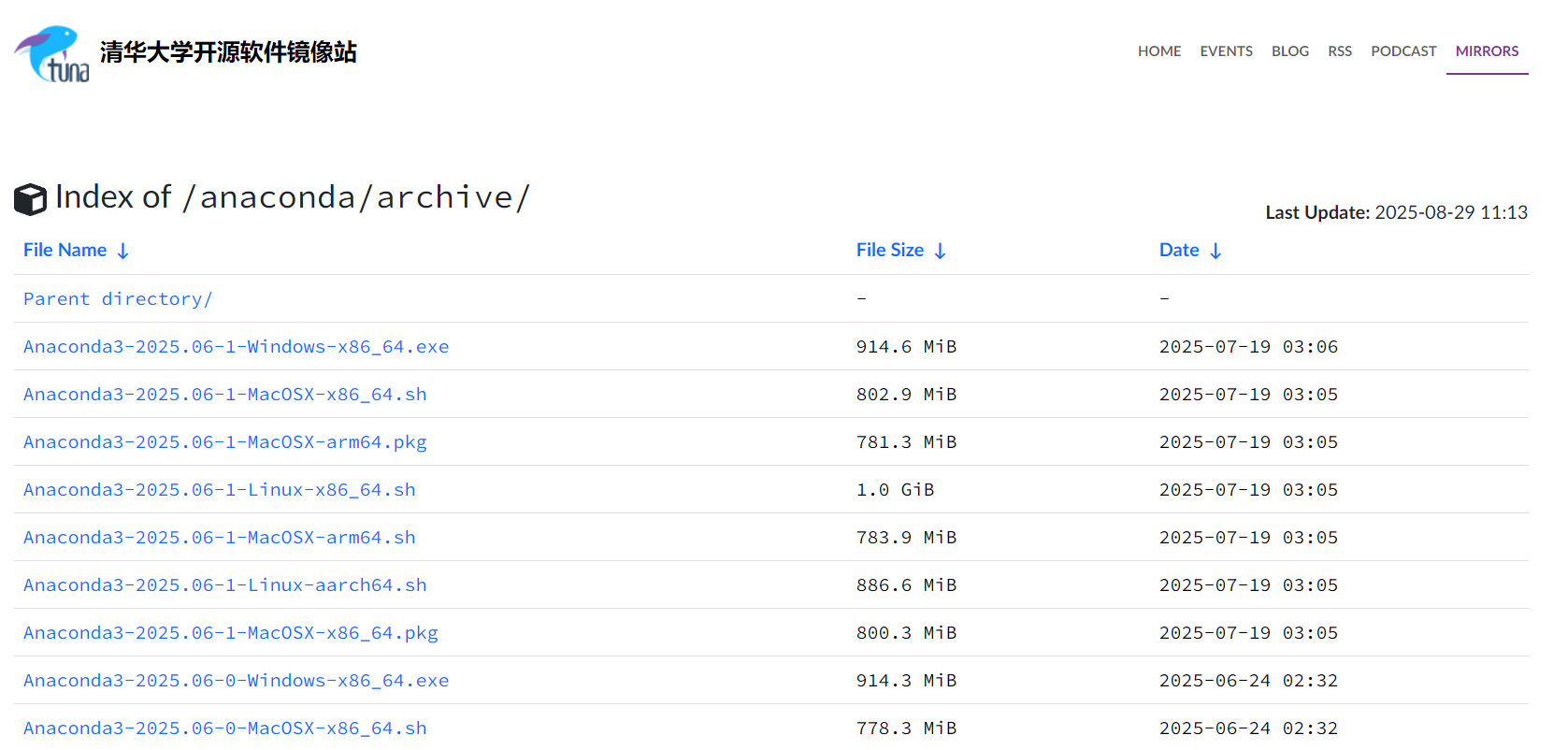Go to Parent directory/
The height and width of the screenshot is (750, 1568).
click(118, 298)
